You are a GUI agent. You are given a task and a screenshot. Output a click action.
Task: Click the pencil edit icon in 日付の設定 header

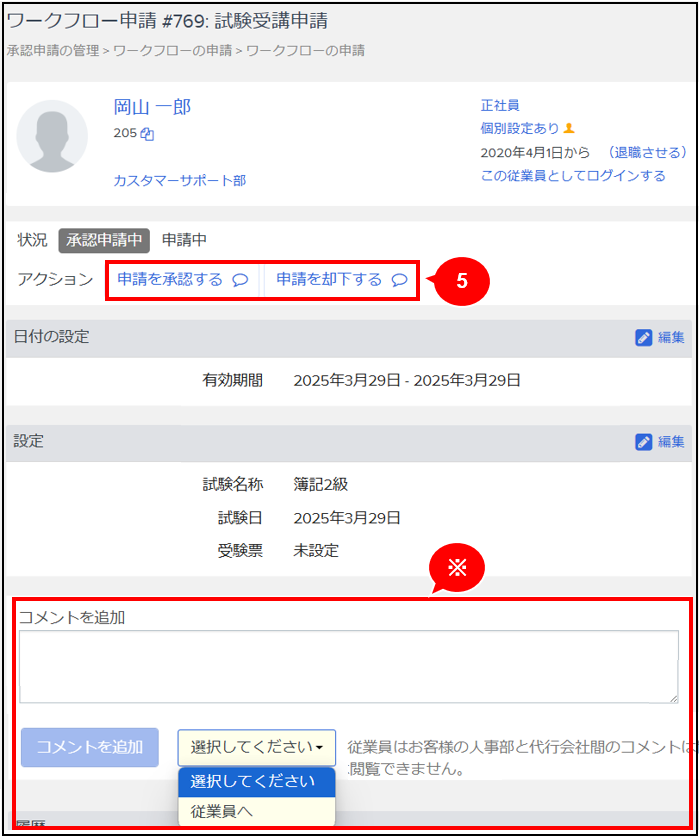point(644,338)
